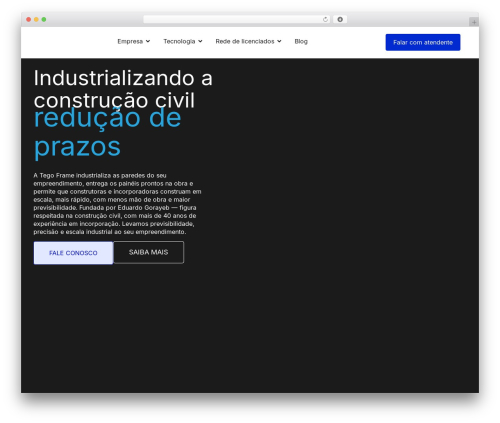Viewport: 500px width, 423px height.
Task: Expand the Rede de licenciados dropdown
Action: pyautogui.click(x=248, y=41)
